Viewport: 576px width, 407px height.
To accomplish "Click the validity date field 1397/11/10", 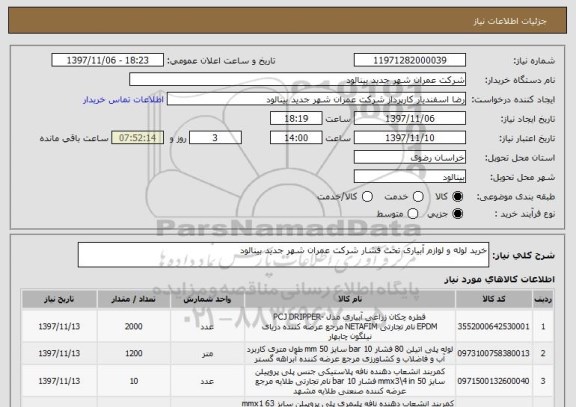I will 410,138.
